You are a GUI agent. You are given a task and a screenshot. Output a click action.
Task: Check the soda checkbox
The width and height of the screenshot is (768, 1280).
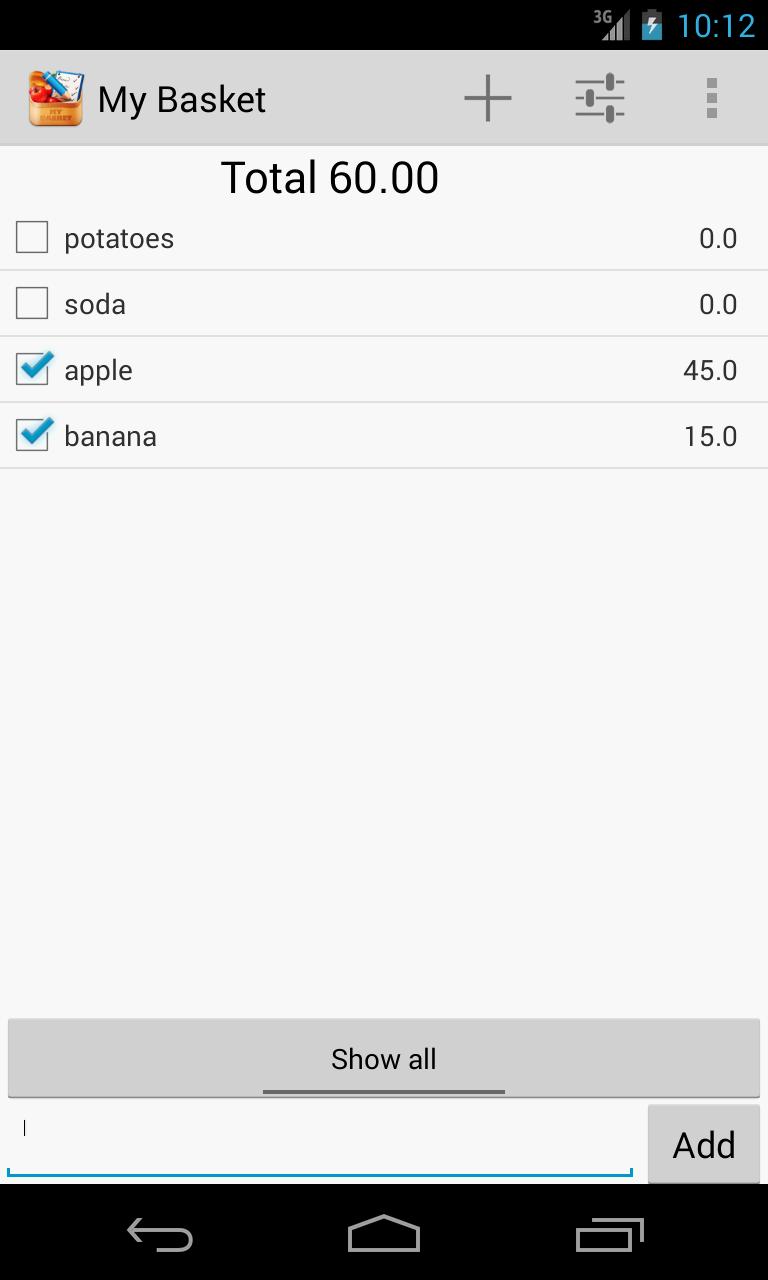point(32,304)
